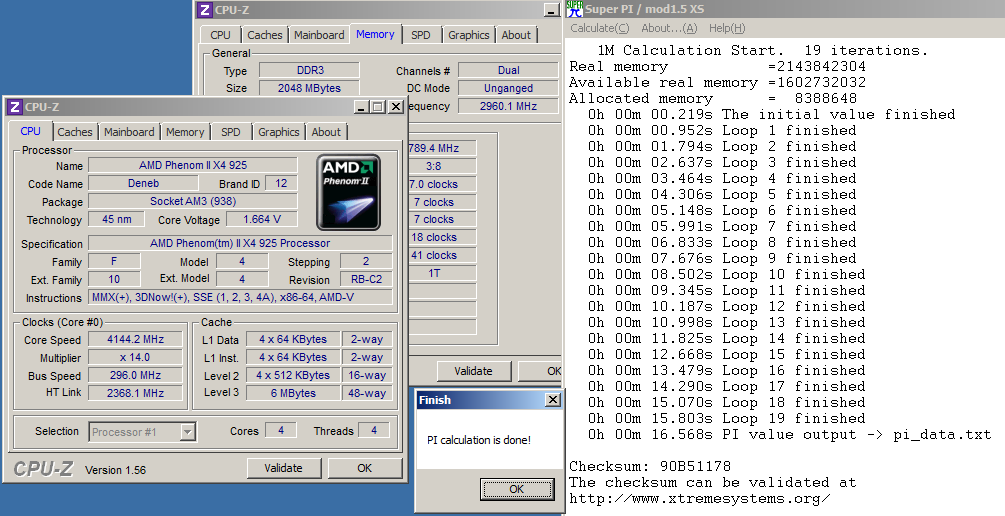1005x516 pixels.
Task: Open Super PI Calculate menu
Action: tap(600, 28)
